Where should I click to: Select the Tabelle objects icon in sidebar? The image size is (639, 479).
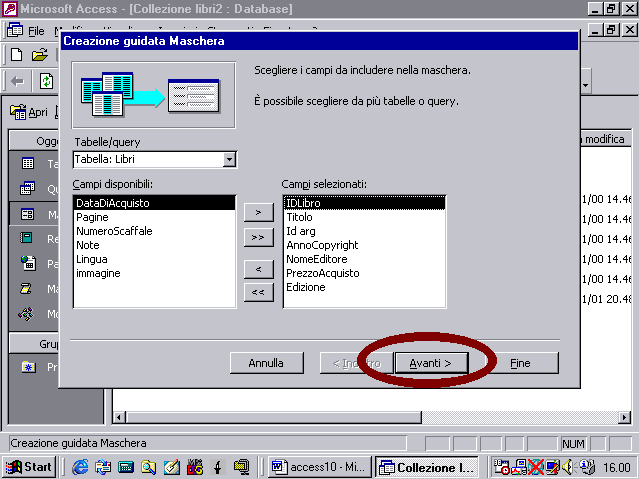click(x=28, y=163)
